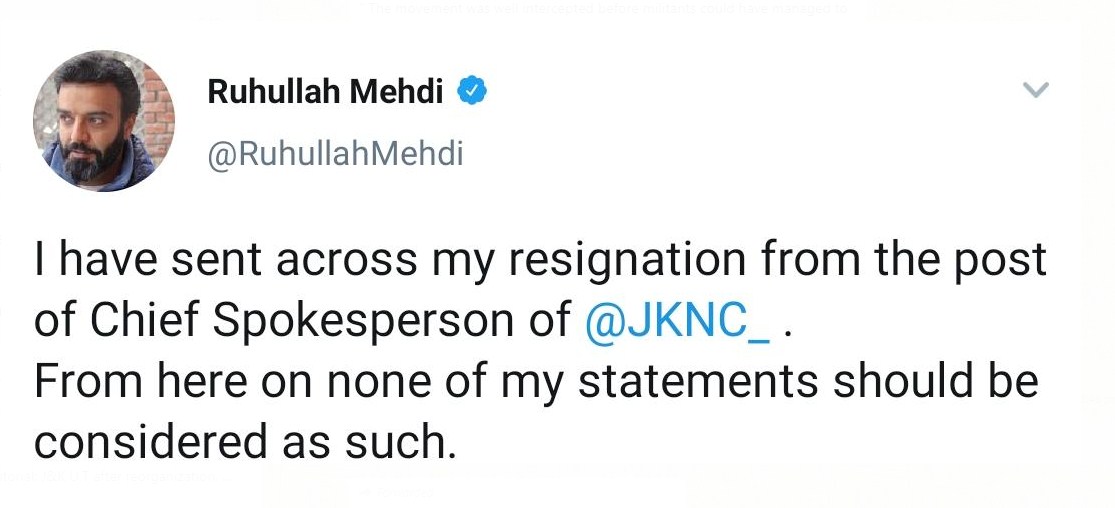Click the blue verified badge
Image resolution: width=1115 pixels, height=508 pixels.
(472, 92)
